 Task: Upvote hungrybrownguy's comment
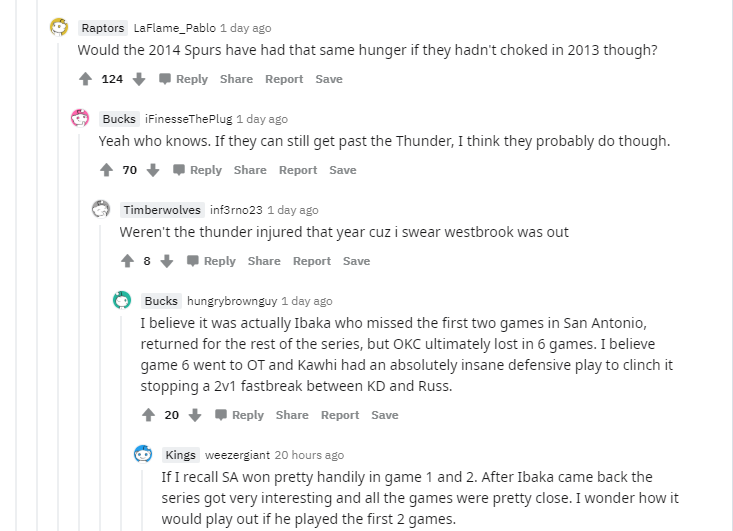pyautogui.click(x=149, y=415)
